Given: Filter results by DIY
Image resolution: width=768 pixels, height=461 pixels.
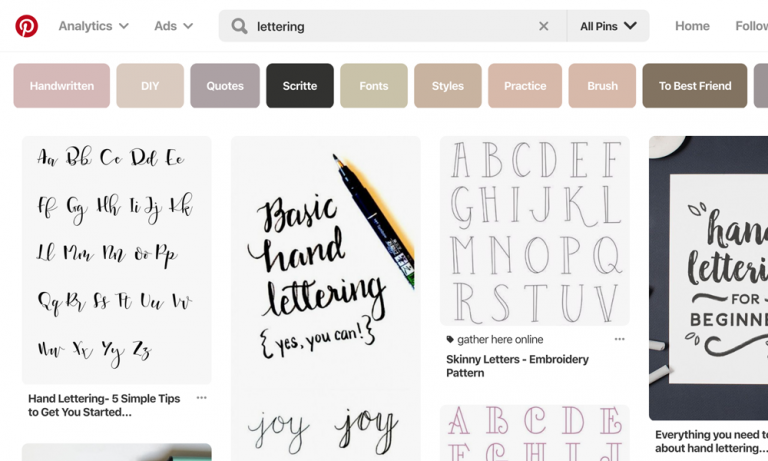Looking at the screenshot, I should [150, 86].
